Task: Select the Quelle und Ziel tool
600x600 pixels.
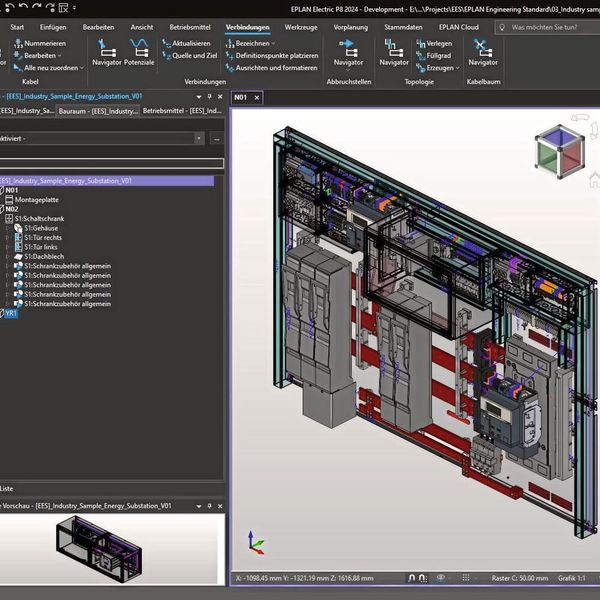Action: 190,55
